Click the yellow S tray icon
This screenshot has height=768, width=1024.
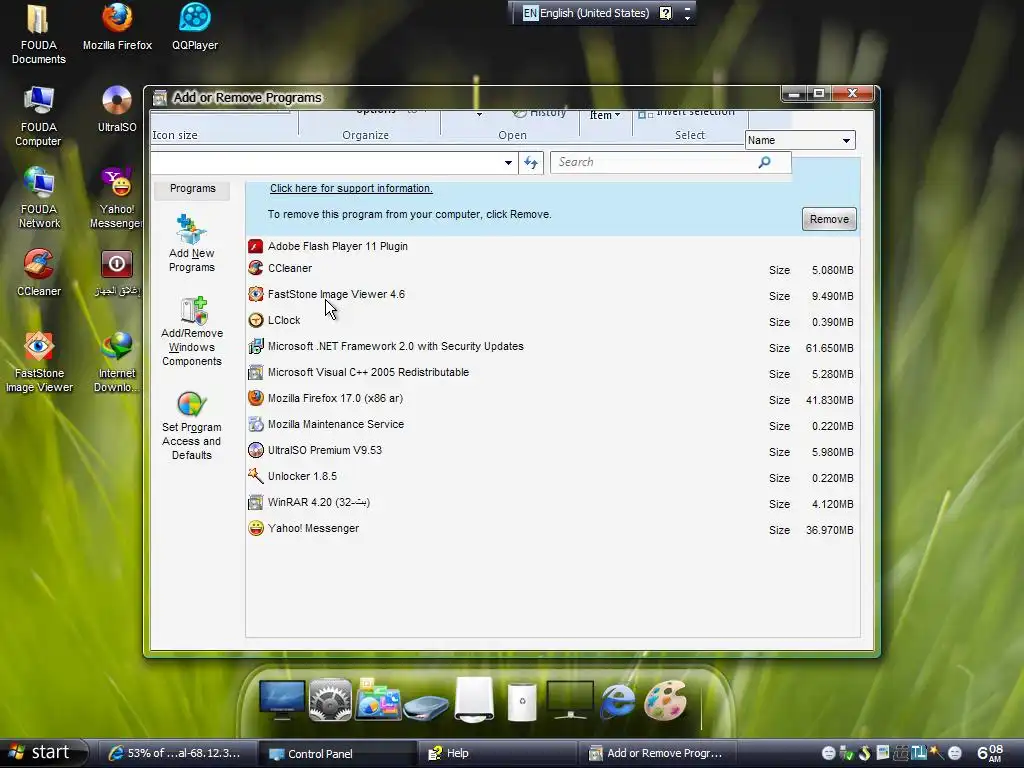click(x=865, y=754)
